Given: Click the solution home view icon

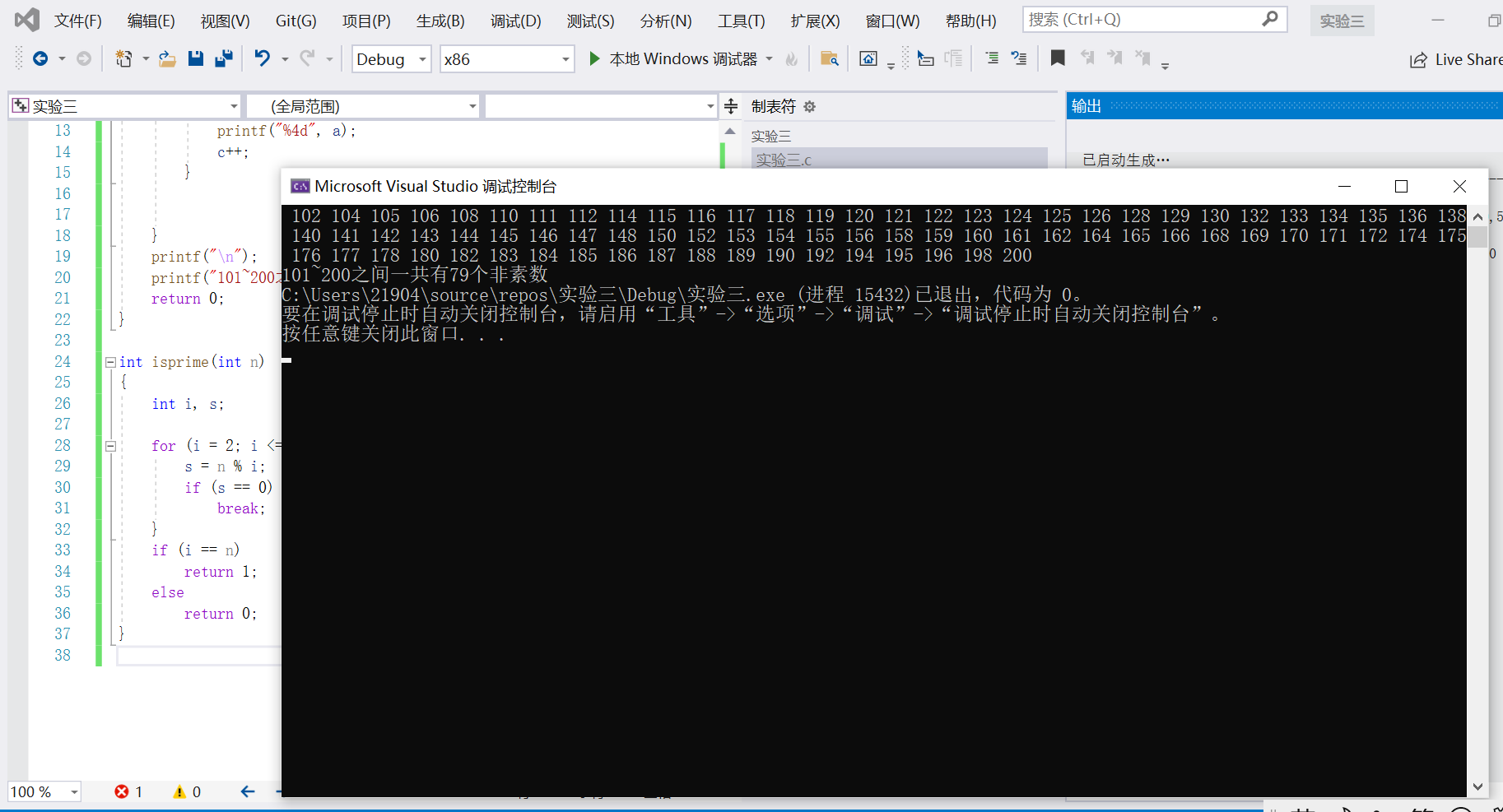Looking at the screenshot, I should point(868,58).
